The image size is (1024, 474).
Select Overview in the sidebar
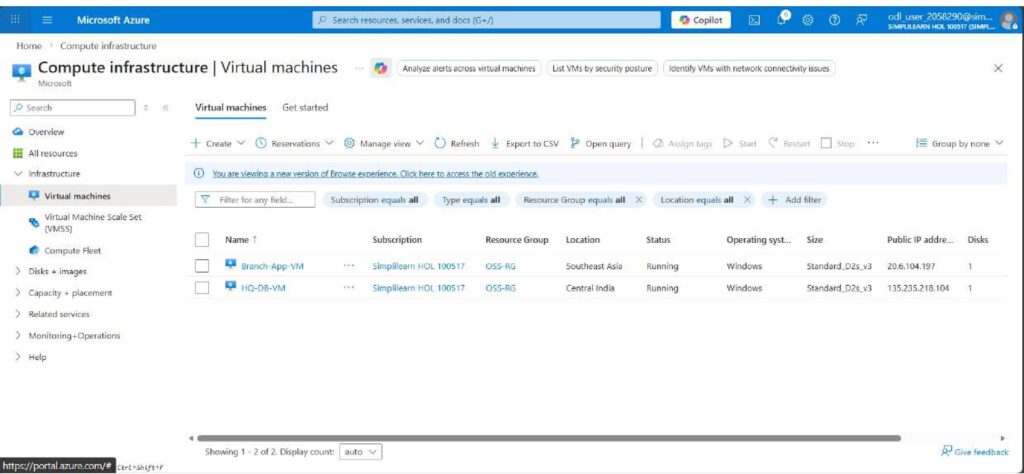point(46,132)
